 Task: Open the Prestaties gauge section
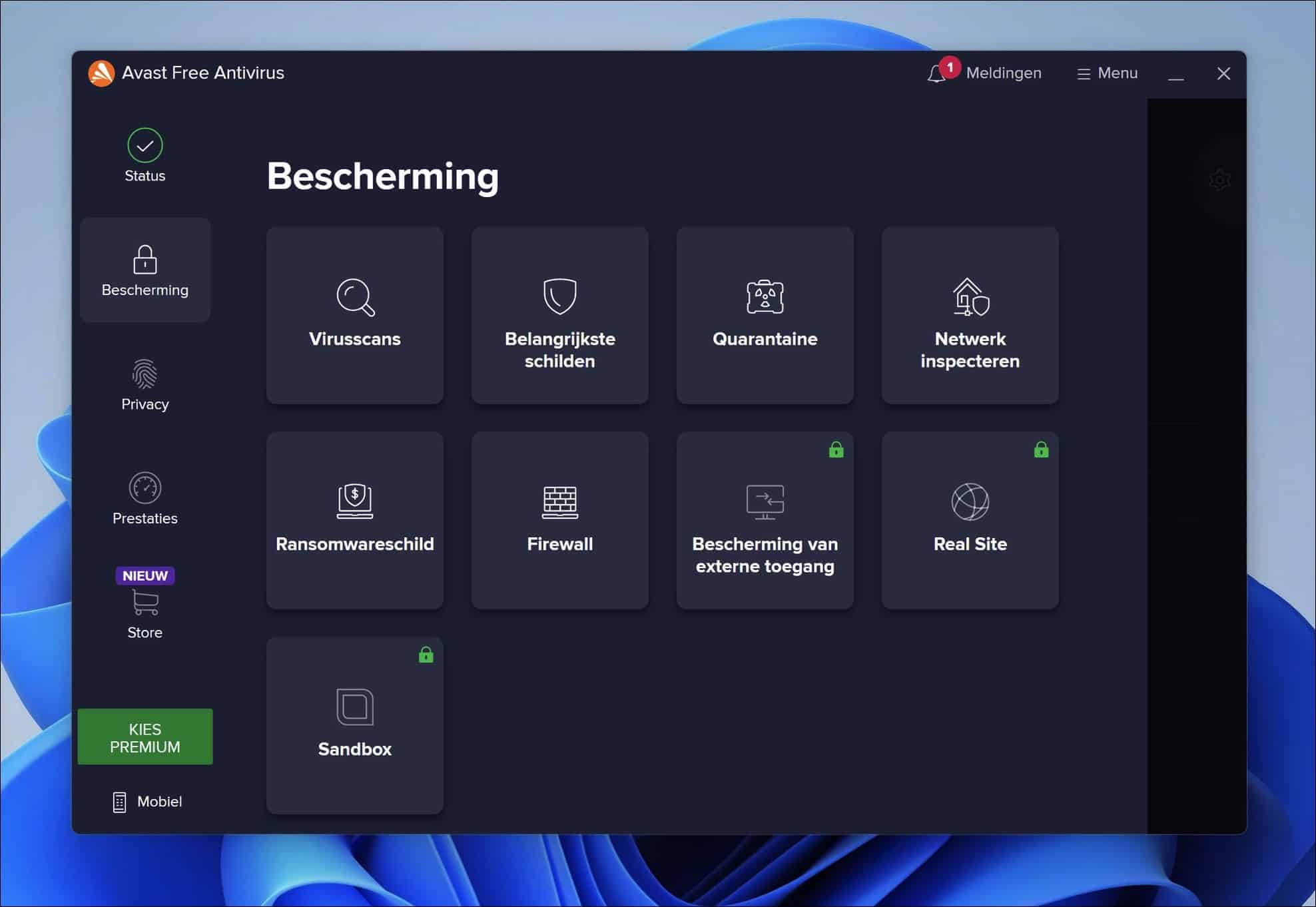[x=145, y=499]
